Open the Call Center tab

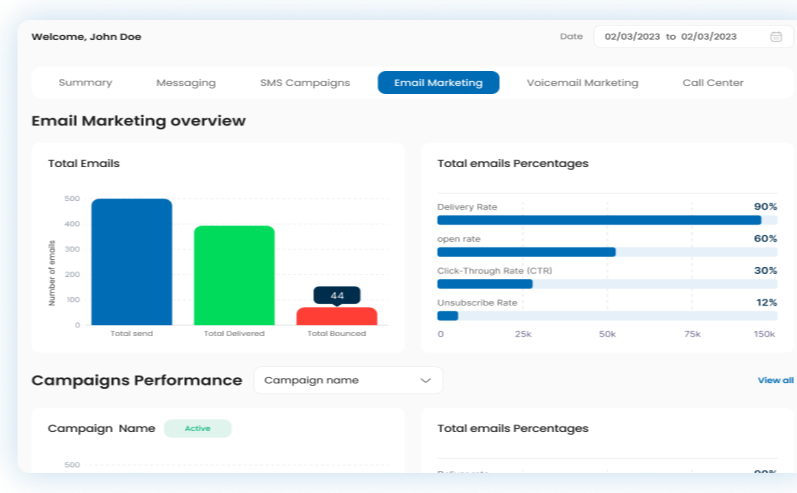tap(713, 83)
